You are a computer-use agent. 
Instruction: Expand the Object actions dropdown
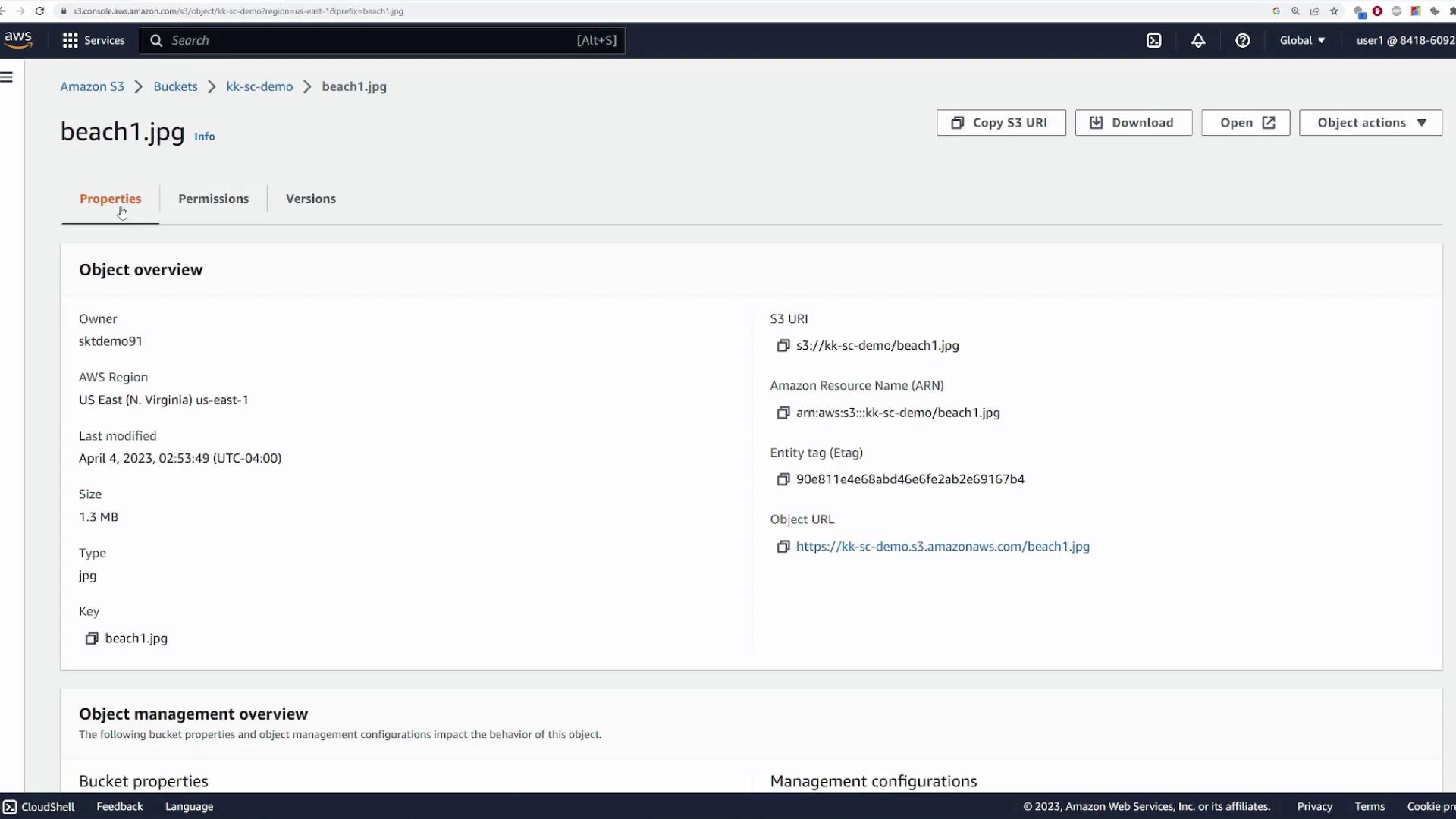1370,123
